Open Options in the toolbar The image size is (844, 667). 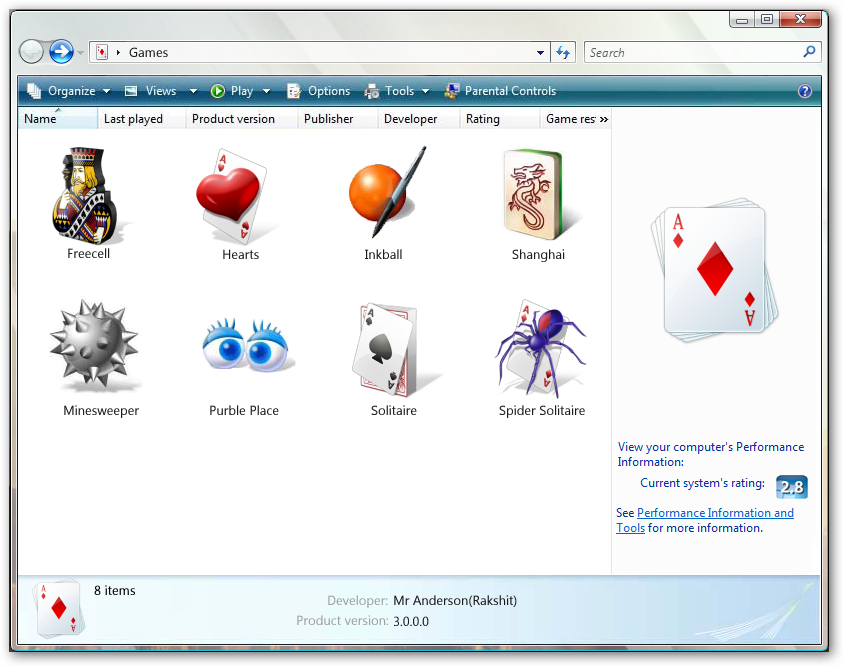319,91
